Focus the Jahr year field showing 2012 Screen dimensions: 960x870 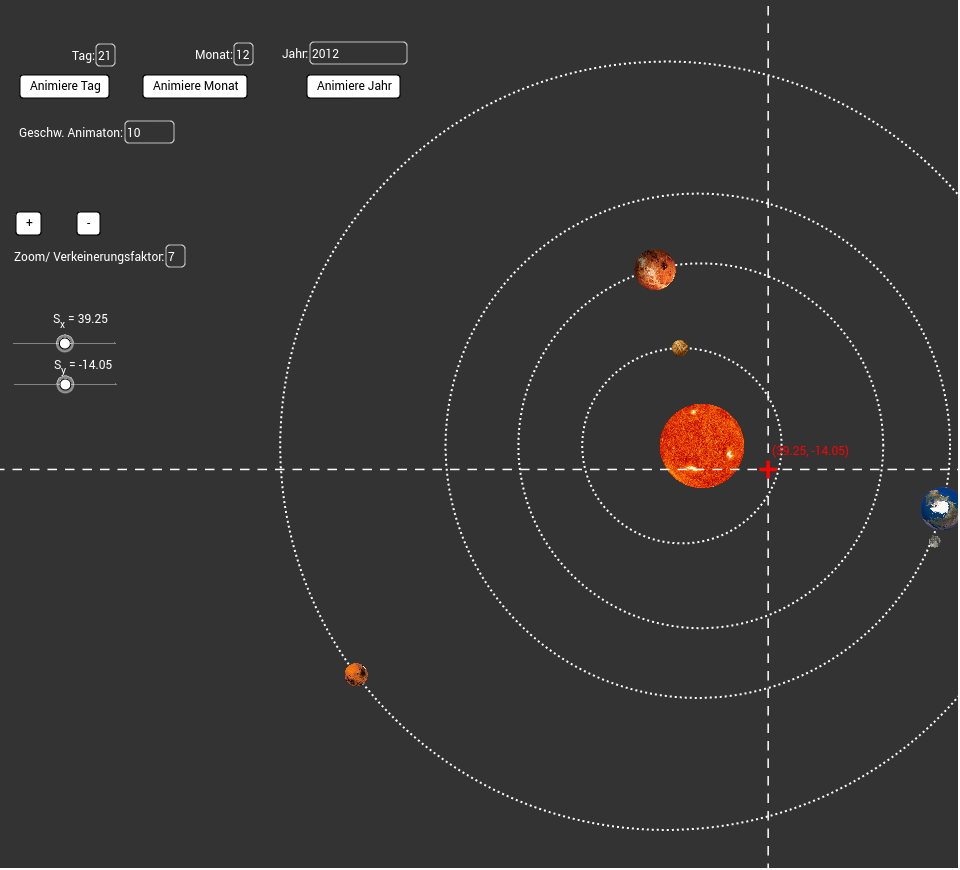[x=358, y=53]
